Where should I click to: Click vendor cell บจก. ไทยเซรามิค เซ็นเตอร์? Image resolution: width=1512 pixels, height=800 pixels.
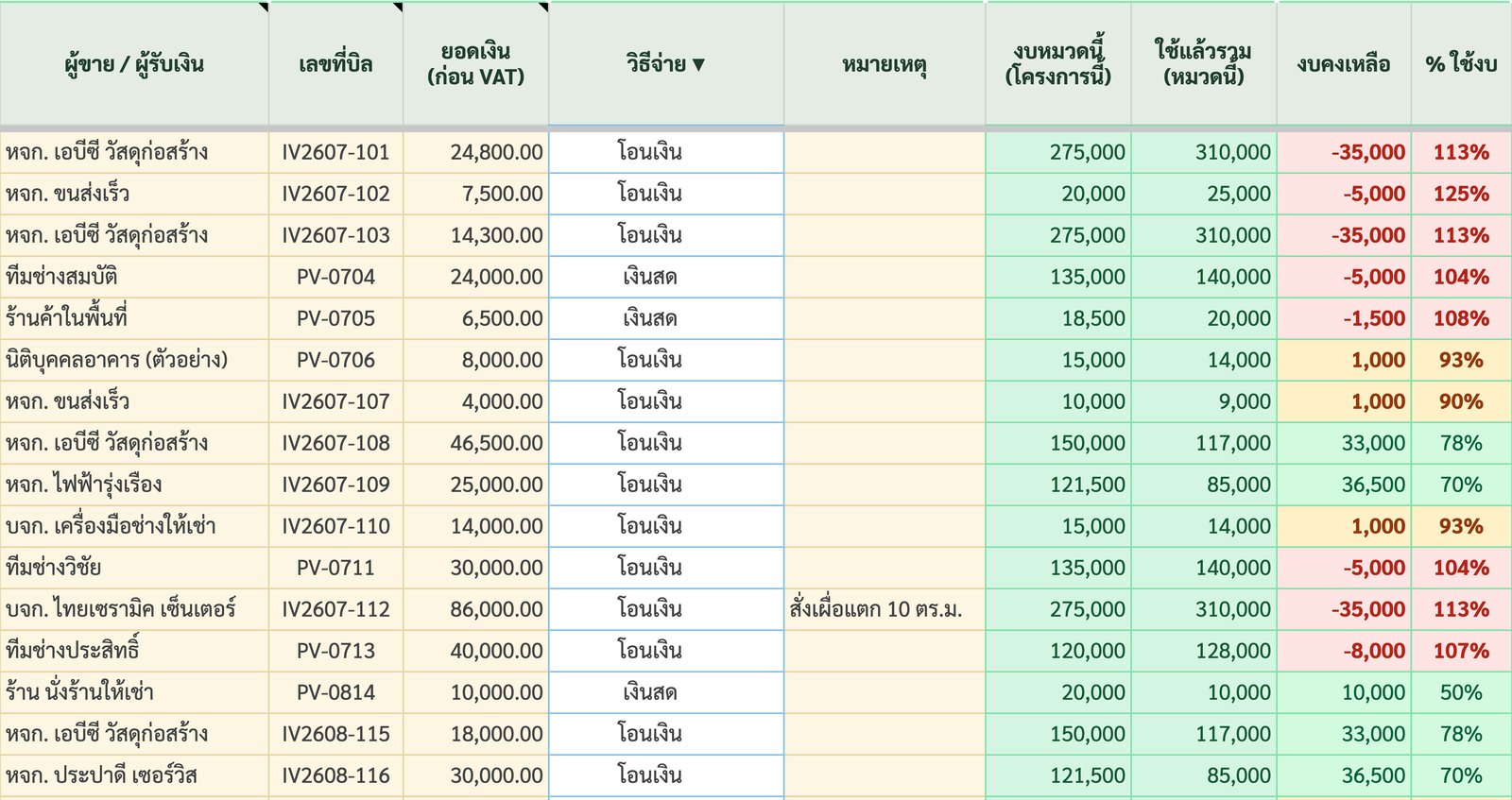134,609
